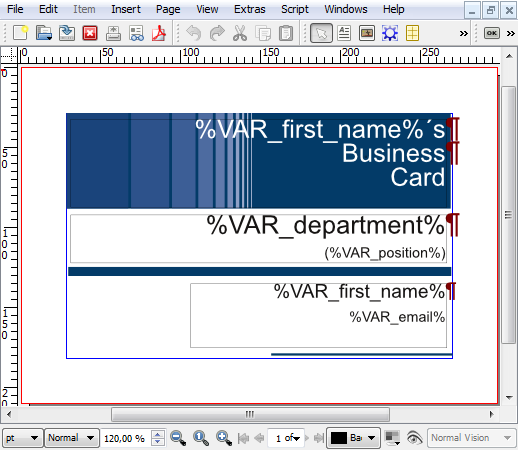Toggle the preview mode eye icon
Image resolution: width=518 pixels, height=450 pixels.
point(414,438)
